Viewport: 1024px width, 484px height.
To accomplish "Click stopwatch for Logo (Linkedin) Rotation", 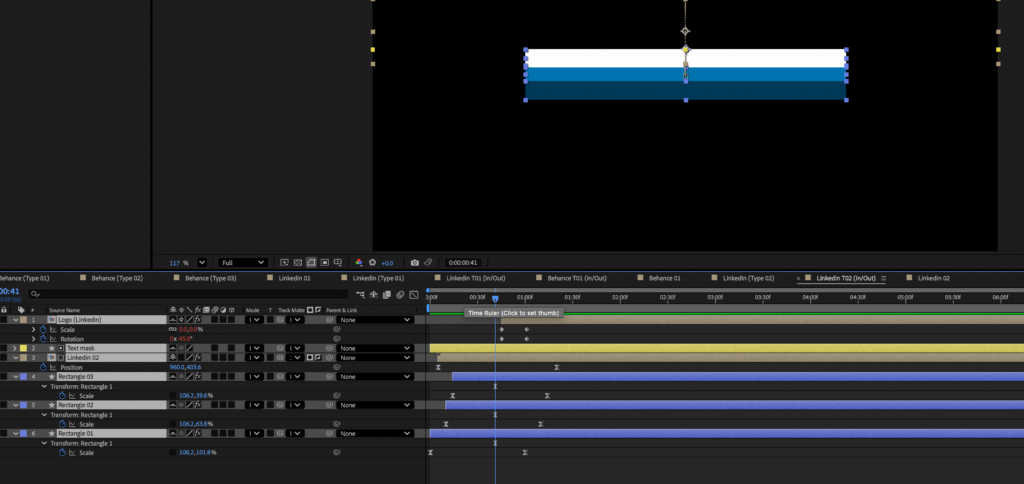I will point(43,339).
